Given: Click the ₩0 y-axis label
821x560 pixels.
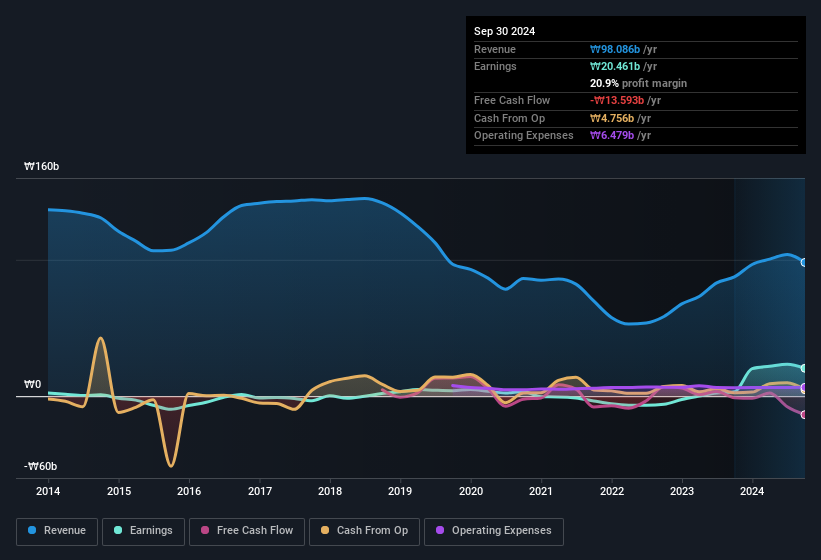Looking at the screenshot, I should 32,385.
